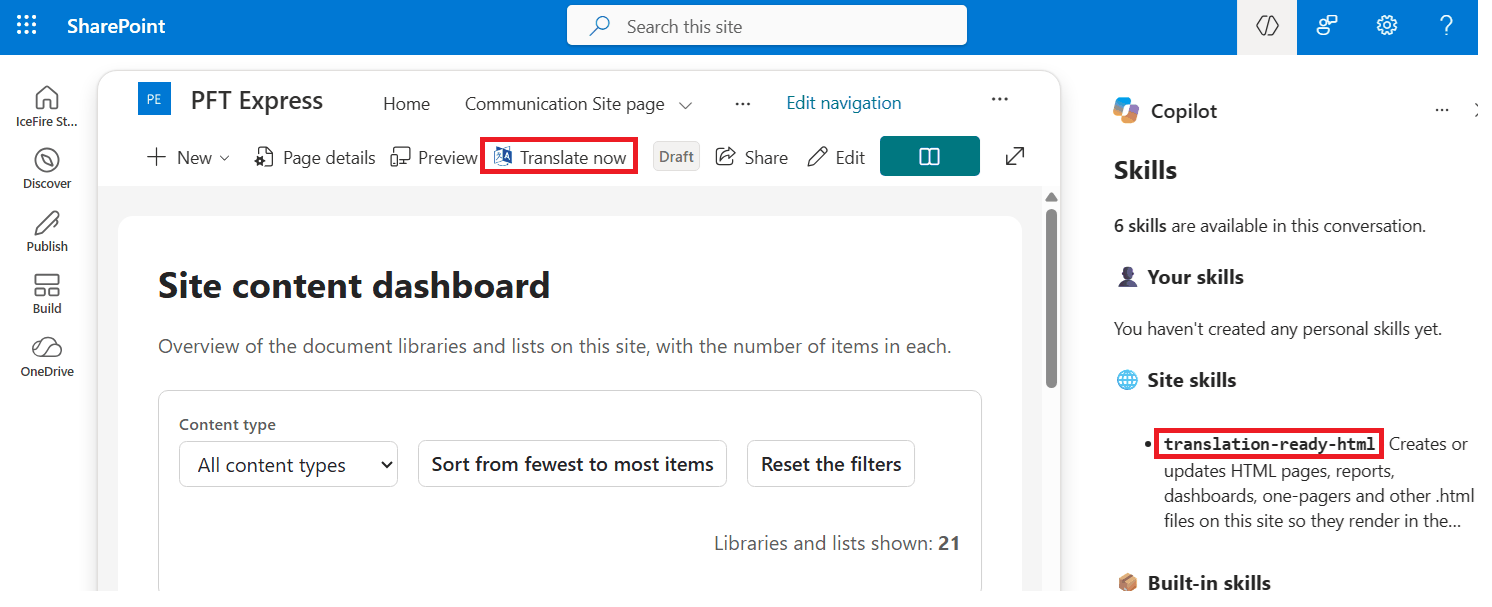
Task: Open OneDrive in the left sidebar
Action: (47, 357)
